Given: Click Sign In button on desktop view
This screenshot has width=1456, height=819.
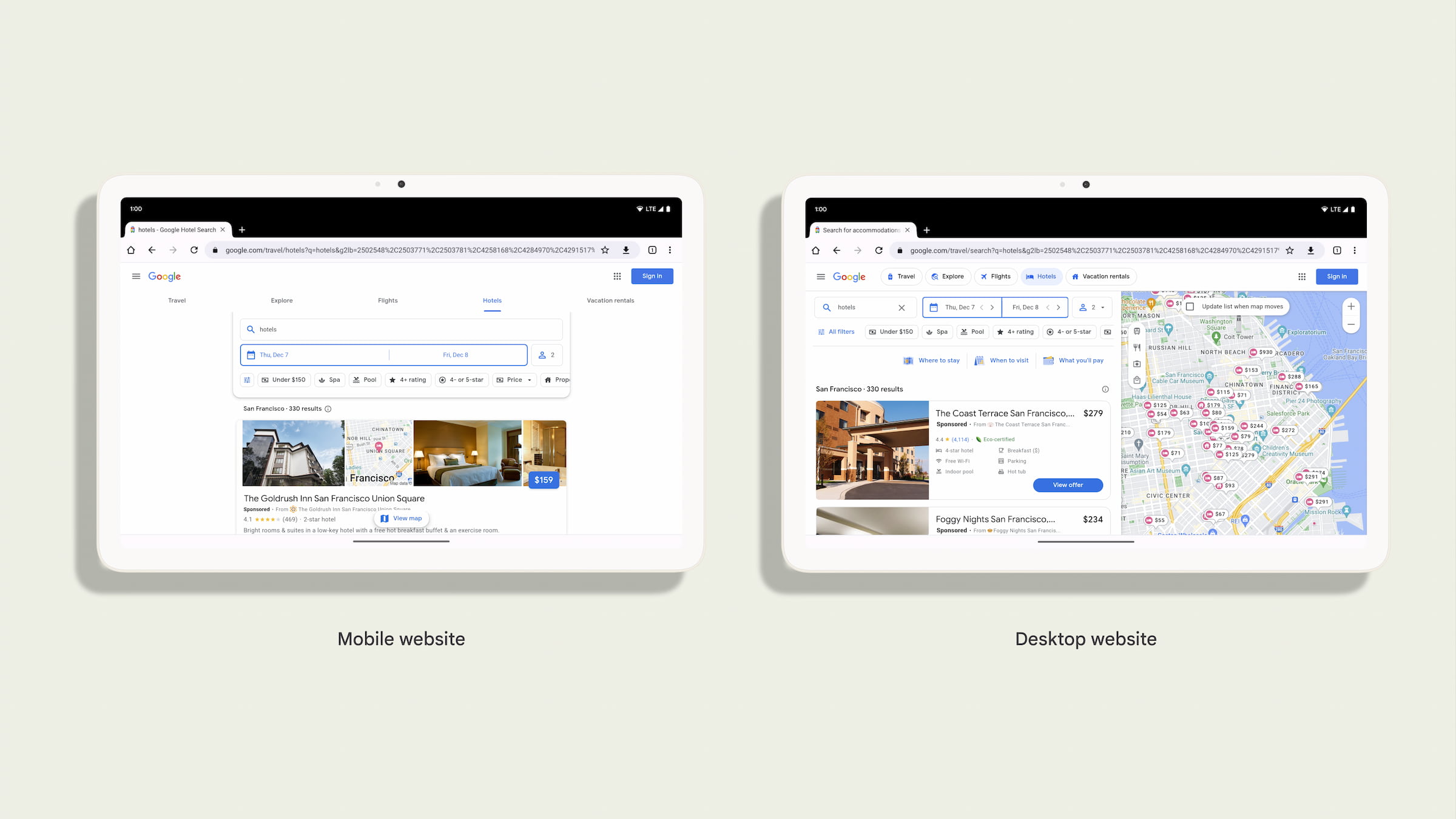Looking at the screenshot, I should point(1337,276).
